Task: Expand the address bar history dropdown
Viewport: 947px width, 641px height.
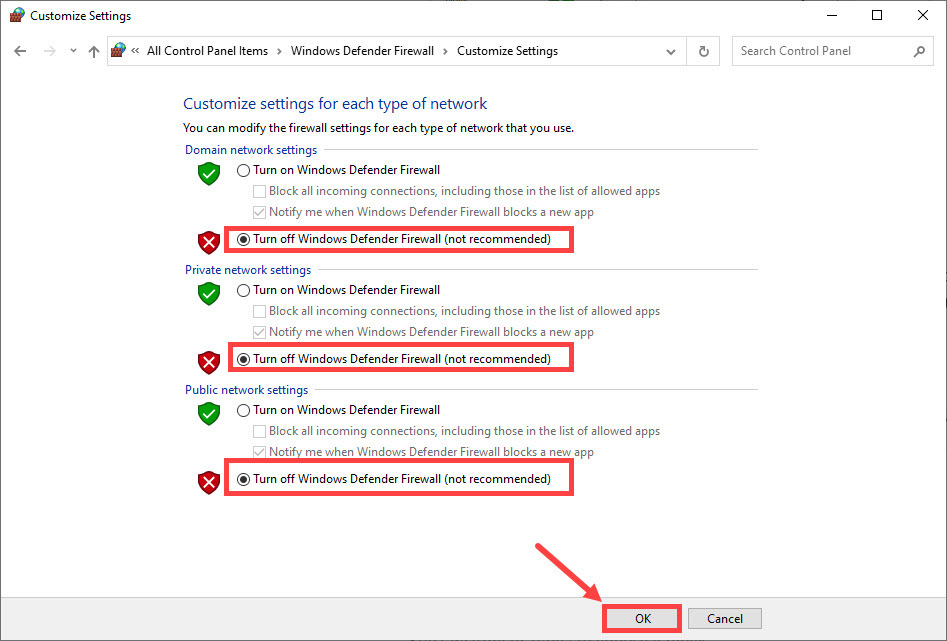Action: (670, 52)
